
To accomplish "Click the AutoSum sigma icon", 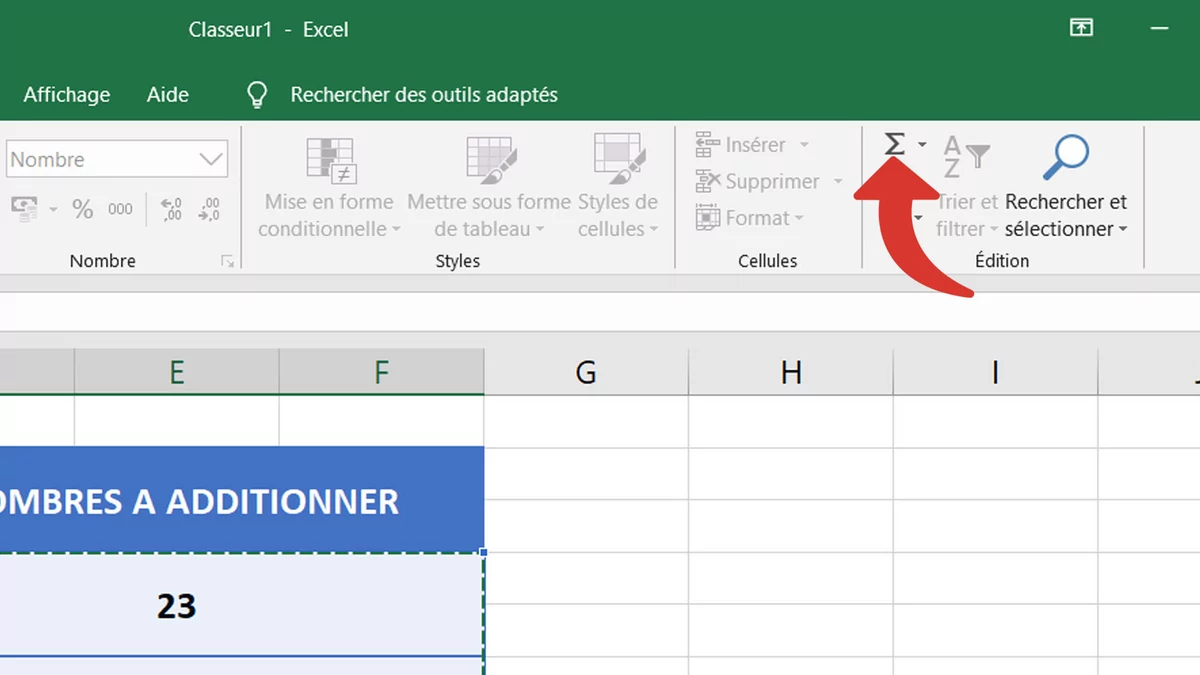I will coord(894,145).
